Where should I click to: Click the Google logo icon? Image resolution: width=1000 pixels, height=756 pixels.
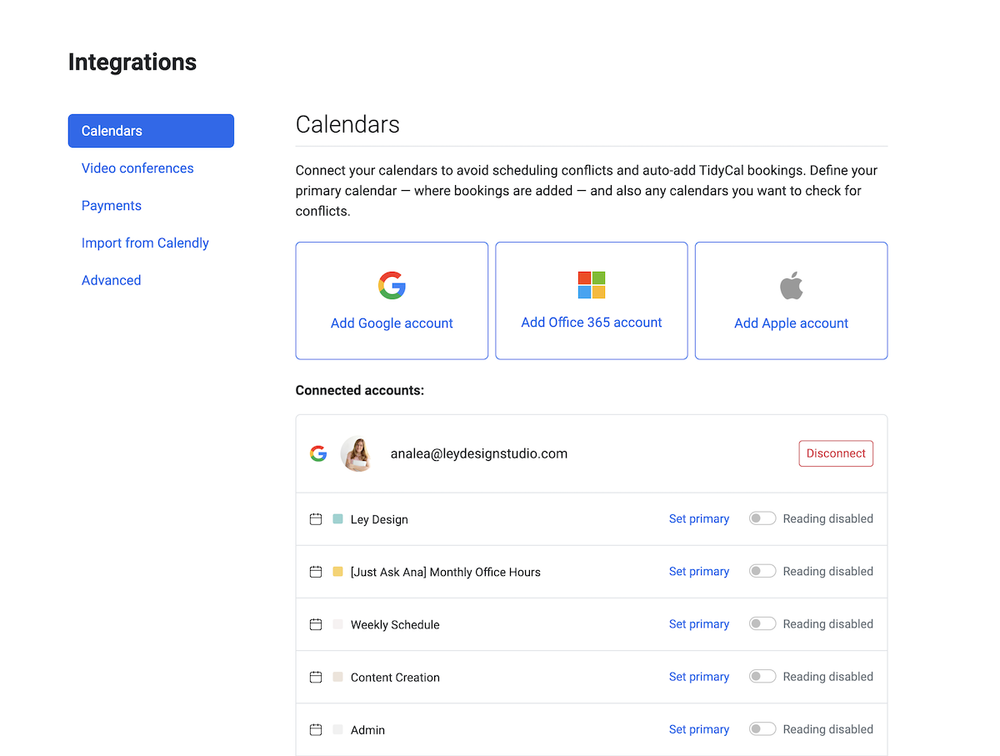[391, 285]
